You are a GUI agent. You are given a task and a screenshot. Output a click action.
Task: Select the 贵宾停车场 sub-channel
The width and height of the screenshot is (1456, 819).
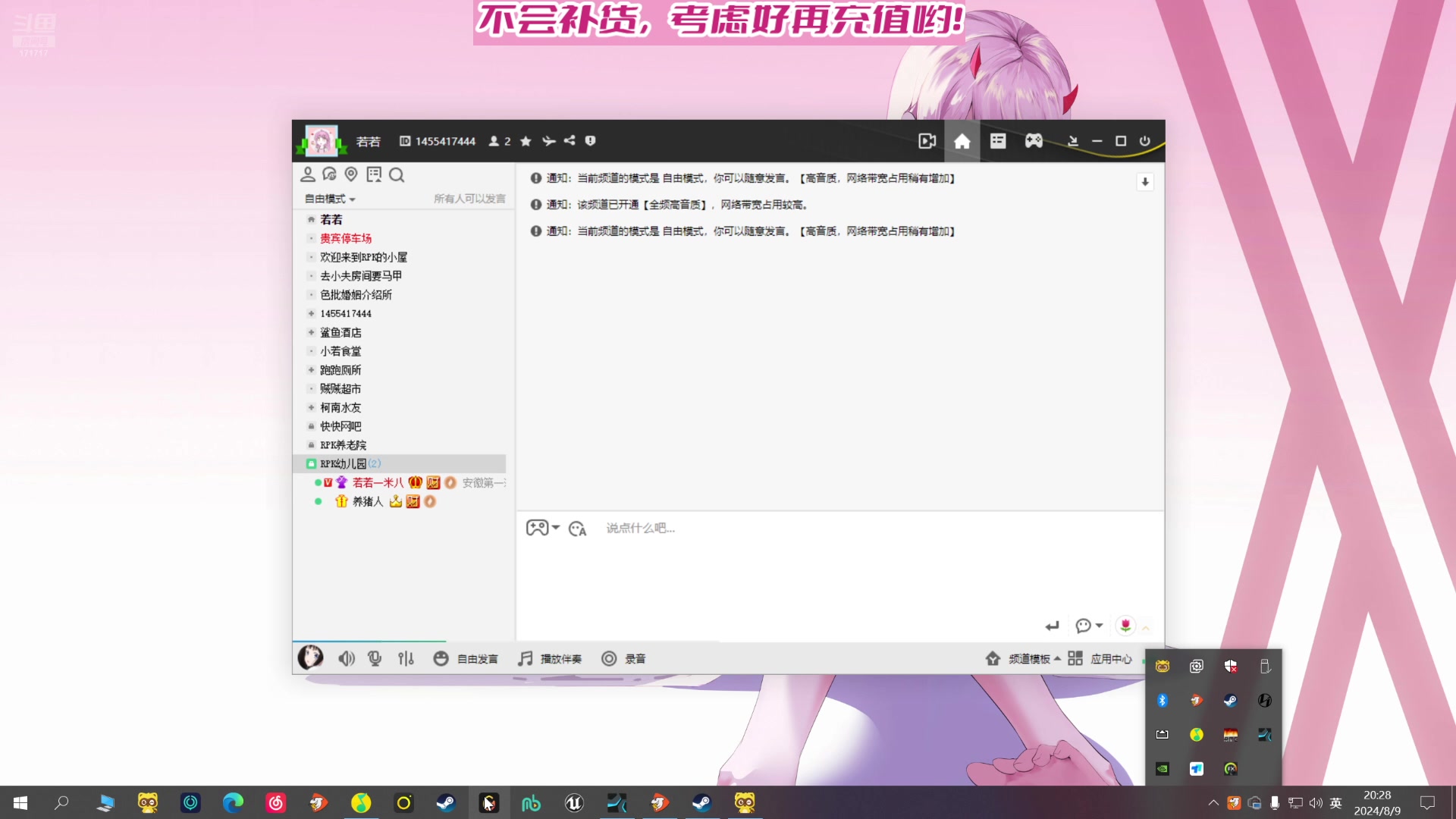pyautogui.click(x=346, y=238)
